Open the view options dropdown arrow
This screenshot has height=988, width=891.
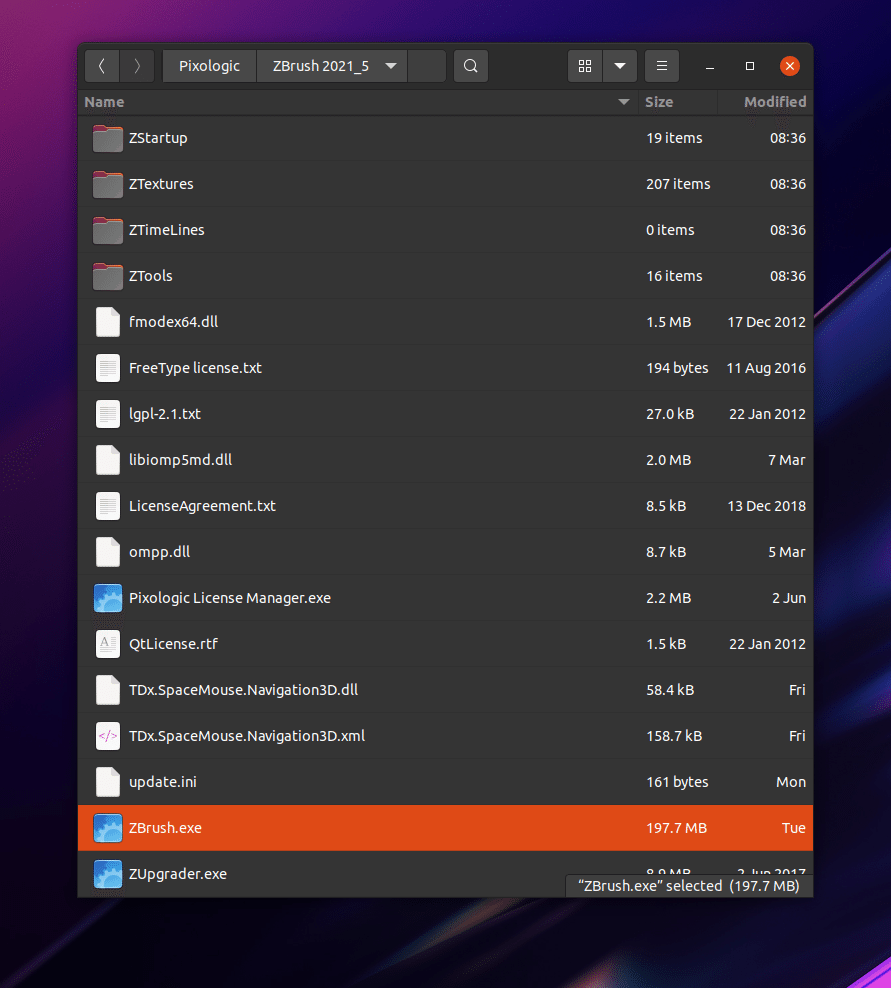pyautogui.click(x=620, y=66)
